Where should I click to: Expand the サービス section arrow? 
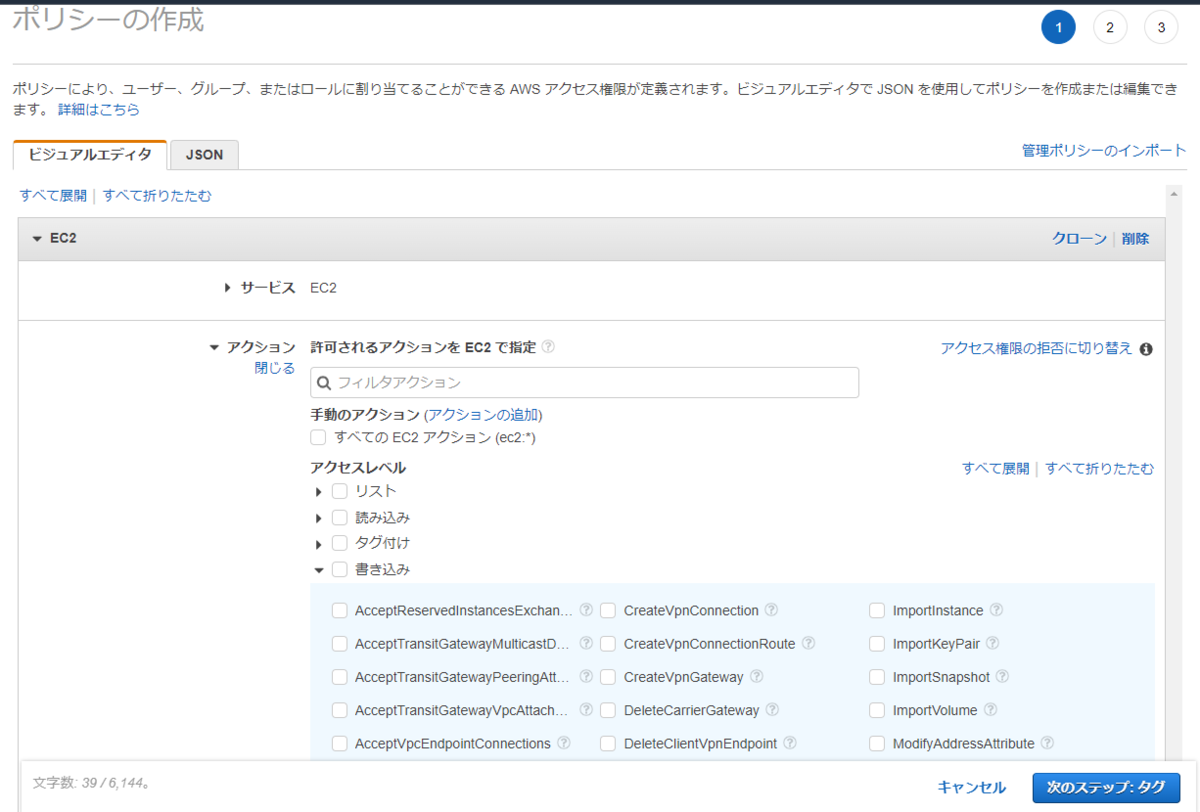point(228,288)
